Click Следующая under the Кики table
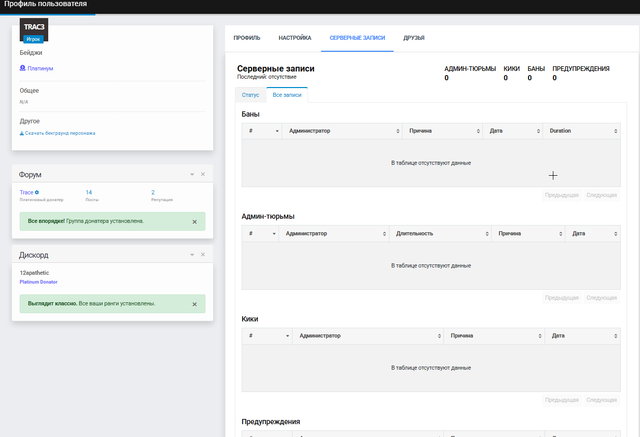Screen dimensions: 640x437 tap(602, 400)
